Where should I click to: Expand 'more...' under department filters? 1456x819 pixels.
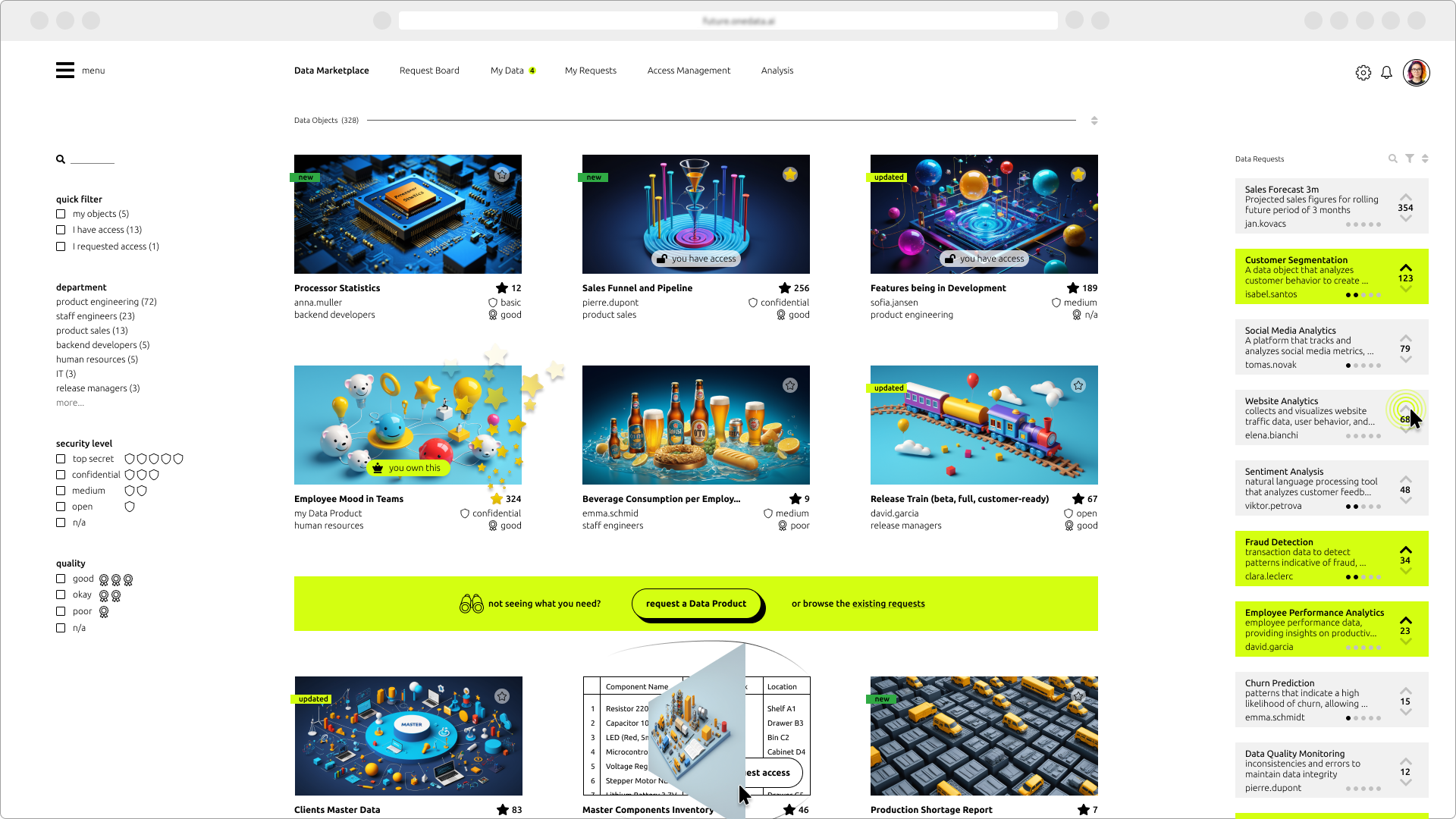pyautogui.click(x=70, y=403)
